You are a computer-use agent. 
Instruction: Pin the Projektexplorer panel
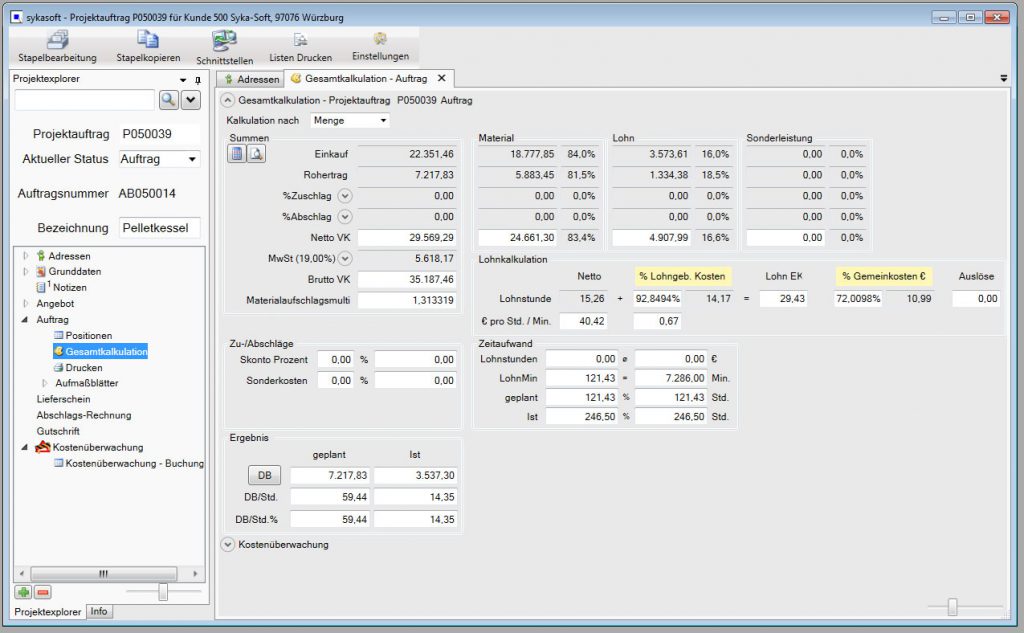(198, 79)
